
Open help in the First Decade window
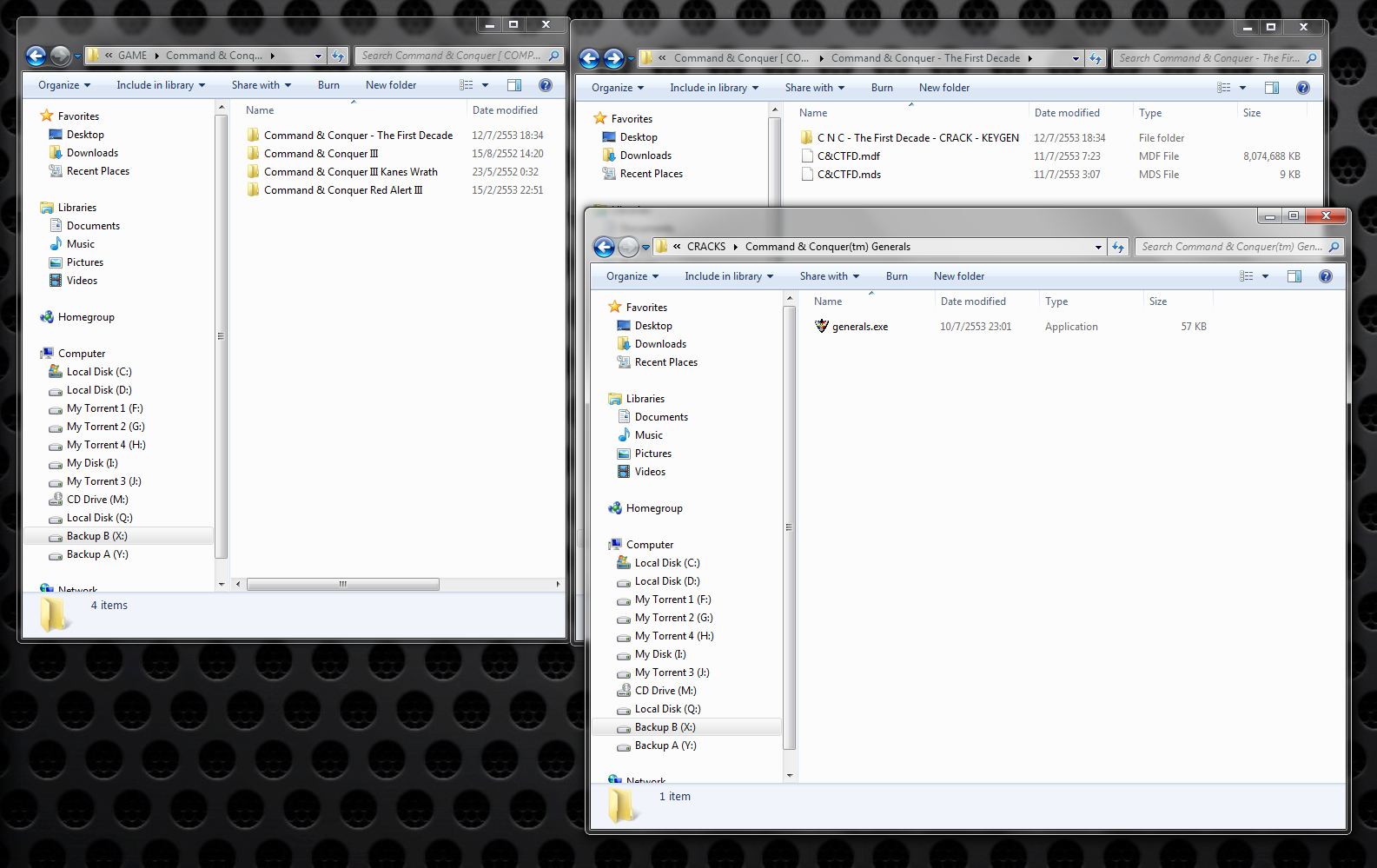[x=1303, y=88]
